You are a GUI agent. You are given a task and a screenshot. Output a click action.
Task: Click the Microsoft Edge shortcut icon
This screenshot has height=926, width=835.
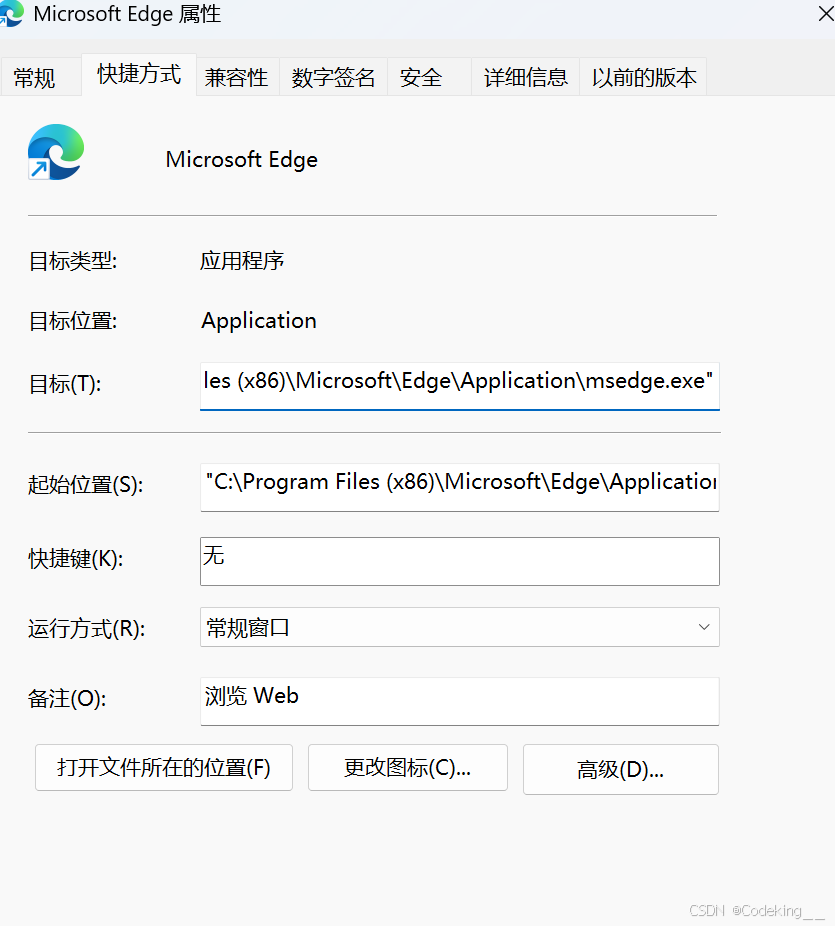pos(56,152)
